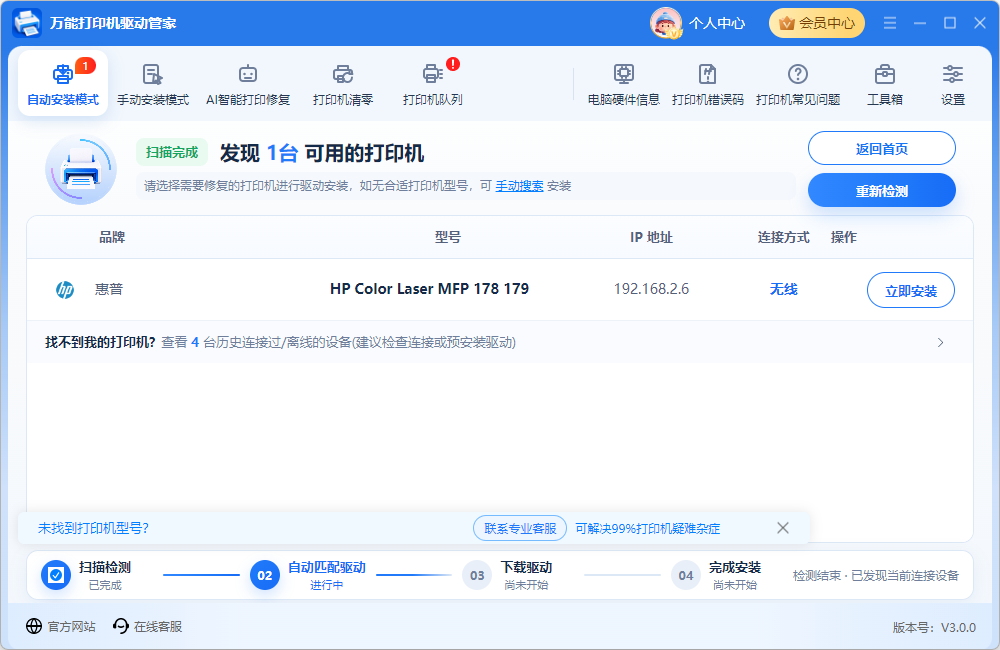Screen dimensions: 1000x650
Task: Click 找不到我的打印机? text
Action: pyautogui.click(x=100, y=343)
